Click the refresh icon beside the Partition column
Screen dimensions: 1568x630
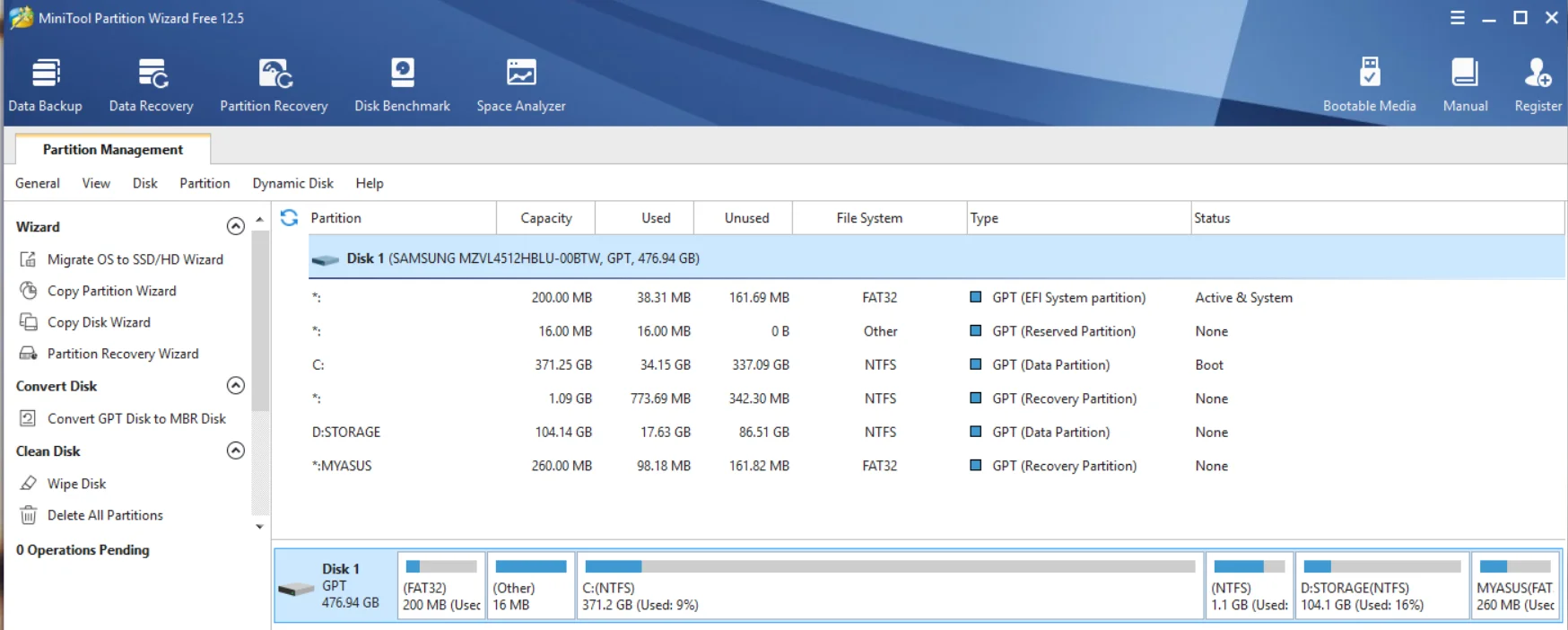click(289, 218)
